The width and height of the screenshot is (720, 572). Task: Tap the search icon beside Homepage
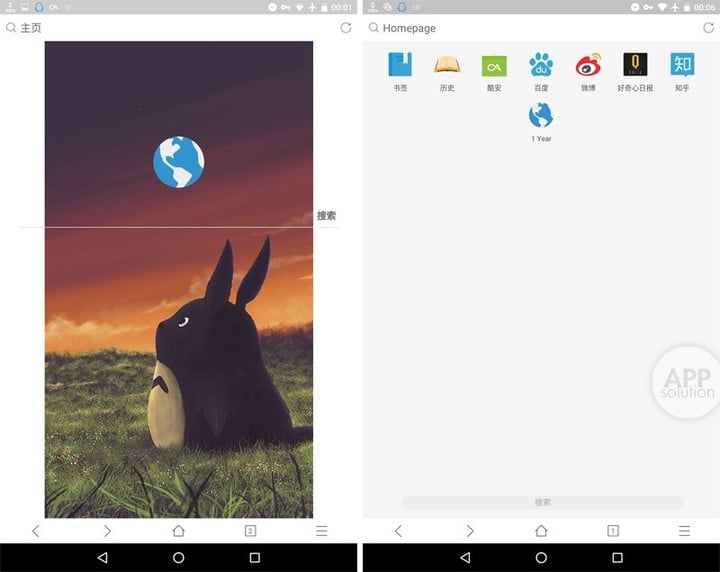374,28
